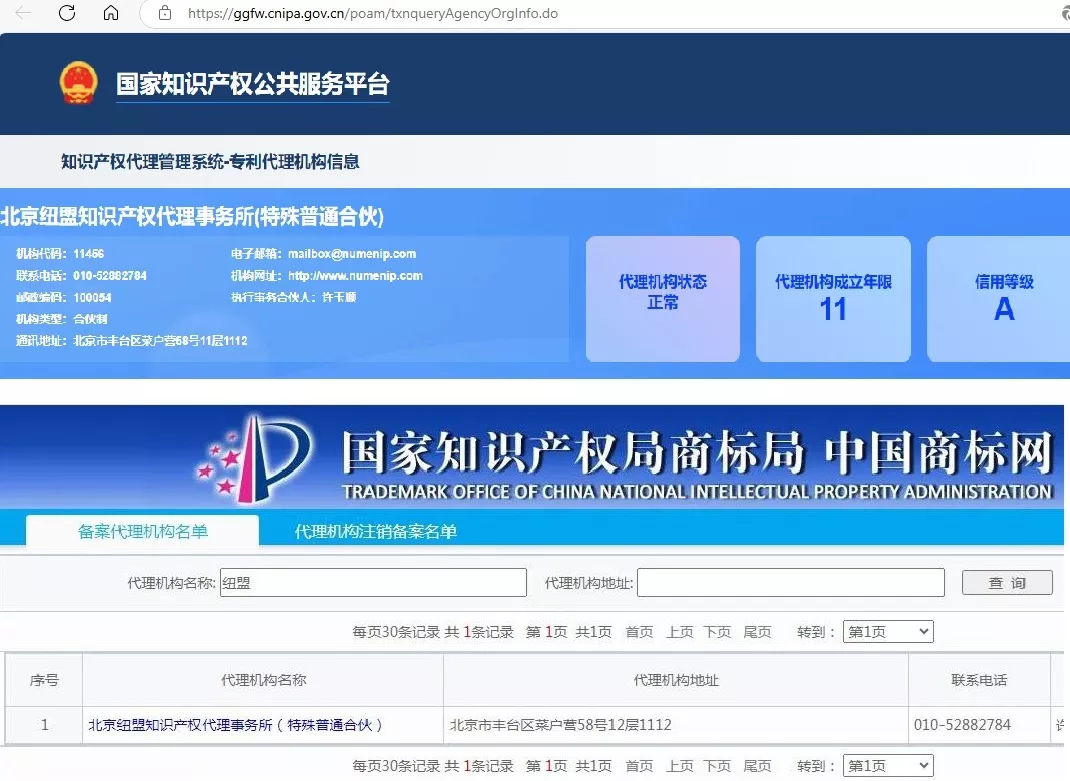Click 代理机构地址 column header
This screenshot has width=1070, height=781.
(x=676, y=680)
